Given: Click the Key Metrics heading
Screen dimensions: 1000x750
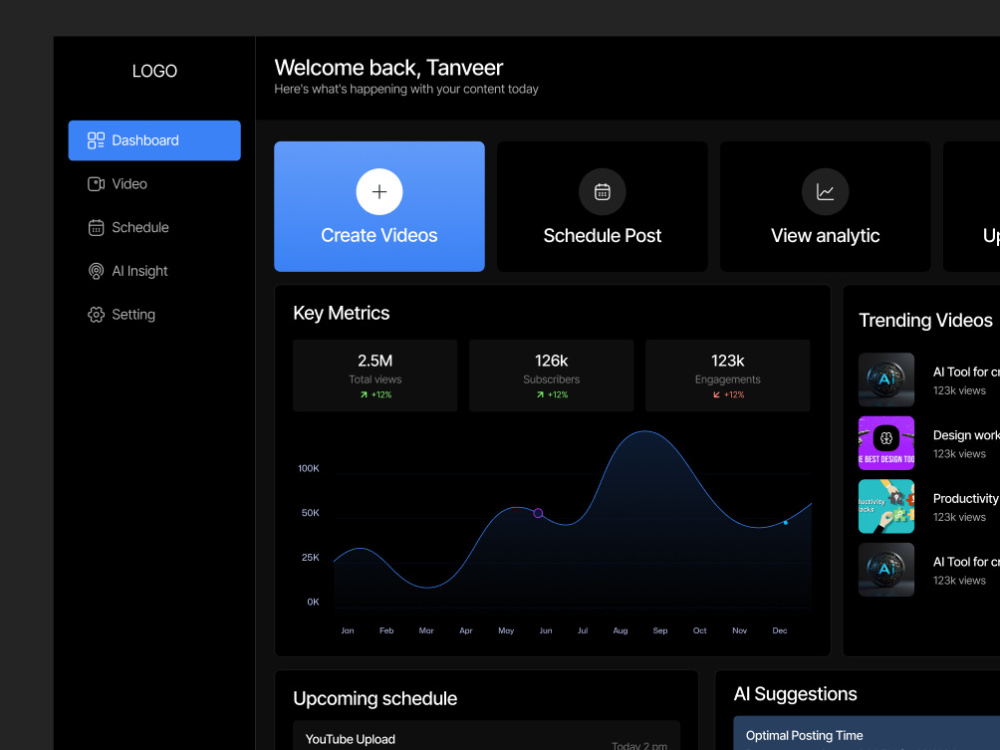Looking at the screenshot, I should click(x=341, y=313).
